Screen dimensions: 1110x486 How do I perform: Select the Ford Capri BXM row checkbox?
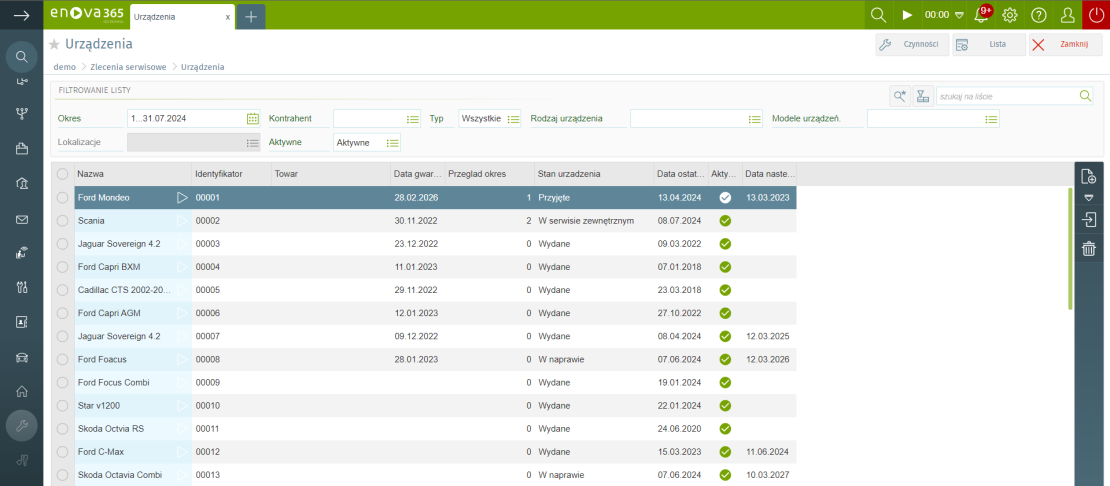pos(63,267)
